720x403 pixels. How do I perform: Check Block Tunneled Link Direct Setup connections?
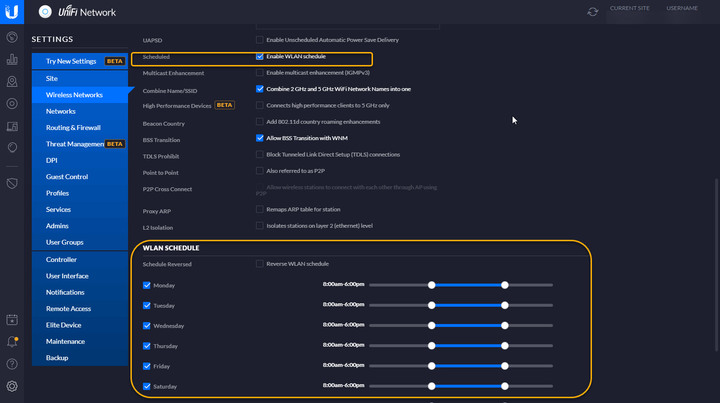click(x=259, y=154)
